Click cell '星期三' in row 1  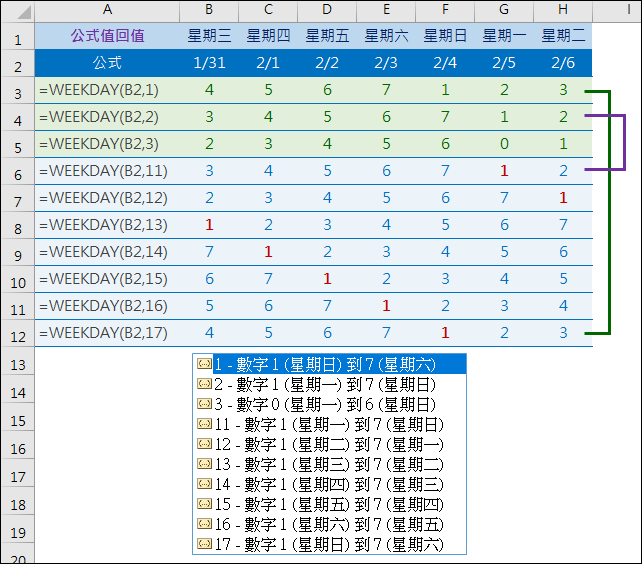[x=209, y=36]
